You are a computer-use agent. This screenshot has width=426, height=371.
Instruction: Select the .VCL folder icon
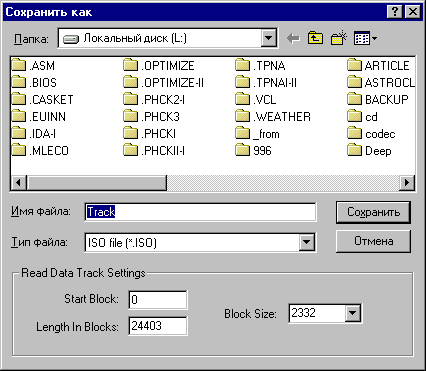click(242, 99)
